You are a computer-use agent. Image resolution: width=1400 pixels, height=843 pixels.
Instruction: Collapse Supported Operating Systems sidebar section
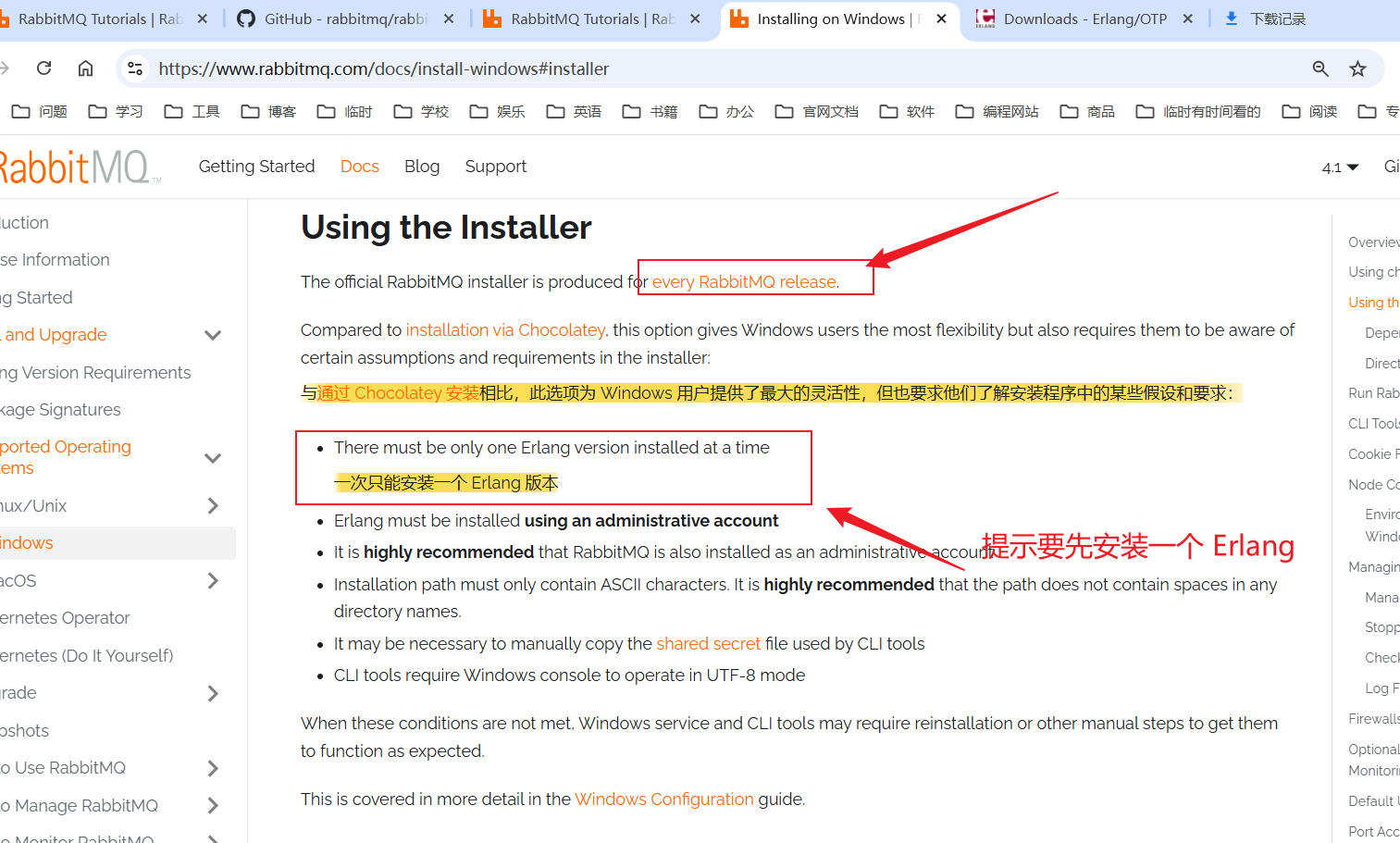[213, 457]
